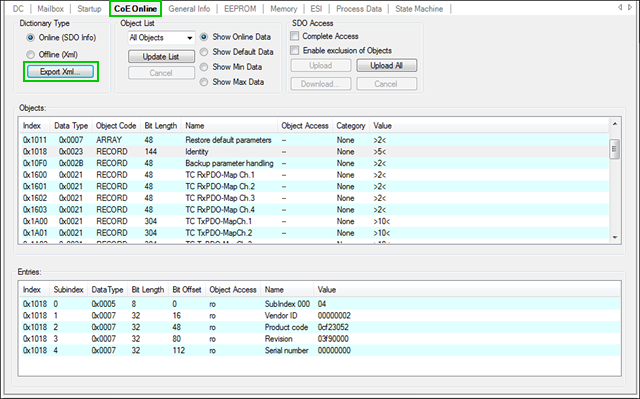The width and height of the screenshot is (640, 399).
Task: Click Bit Offset column header
Action: 187,290
